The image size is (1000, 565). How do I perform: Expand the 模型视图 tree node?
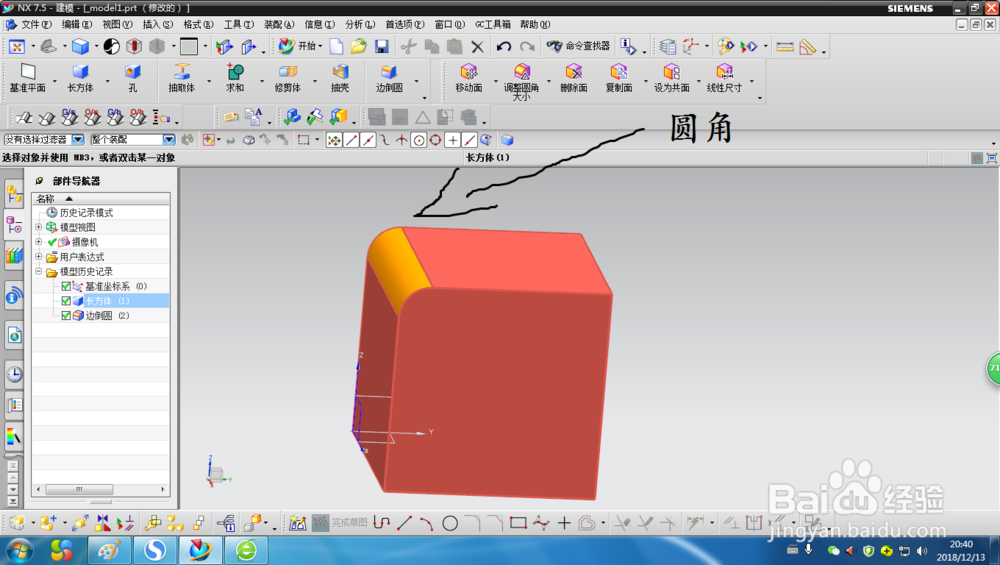pos(39,227)
